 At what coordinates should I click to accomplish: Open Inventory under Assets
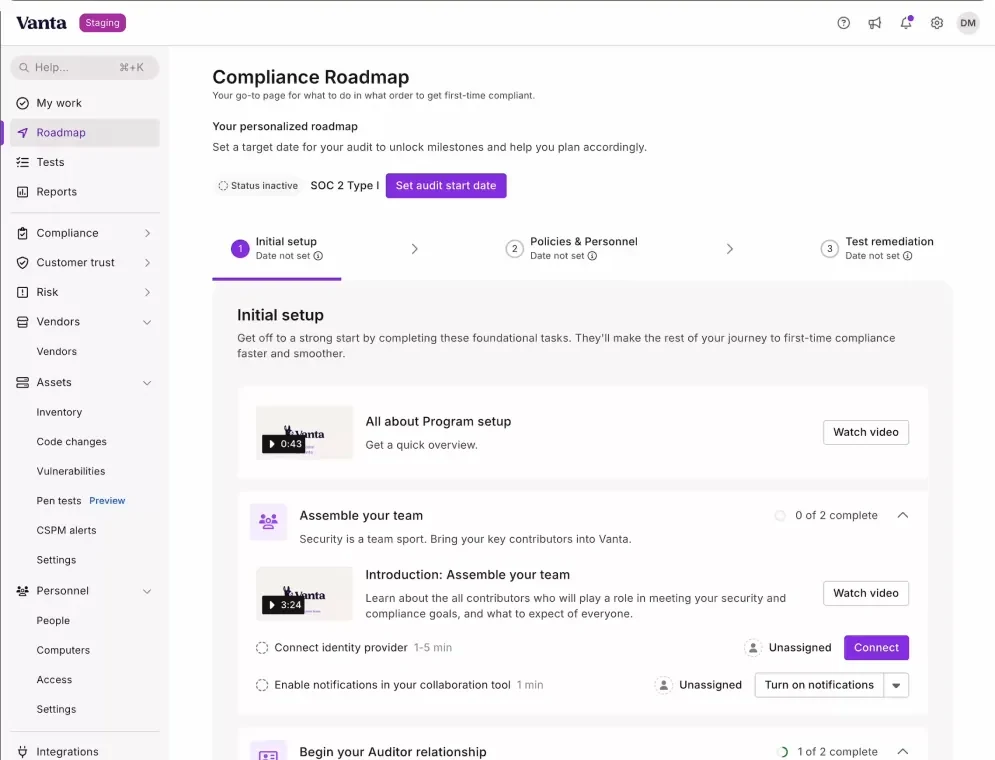59,412
